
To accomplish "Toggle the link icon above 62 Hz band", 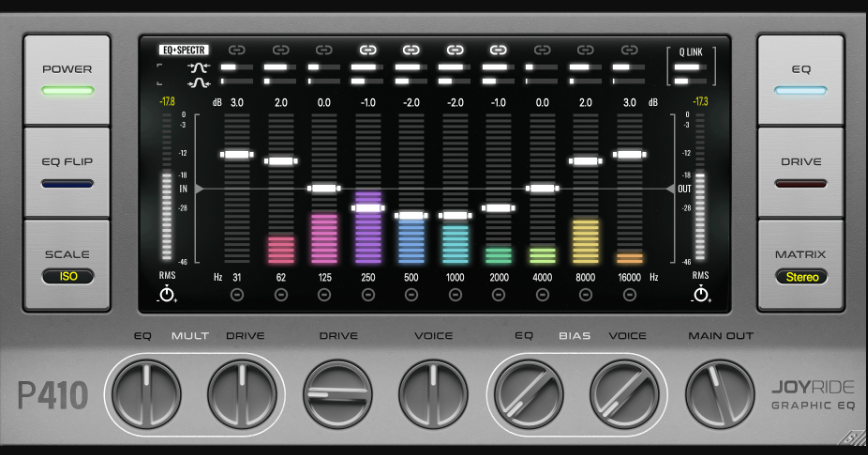I will tap(281, 50).
